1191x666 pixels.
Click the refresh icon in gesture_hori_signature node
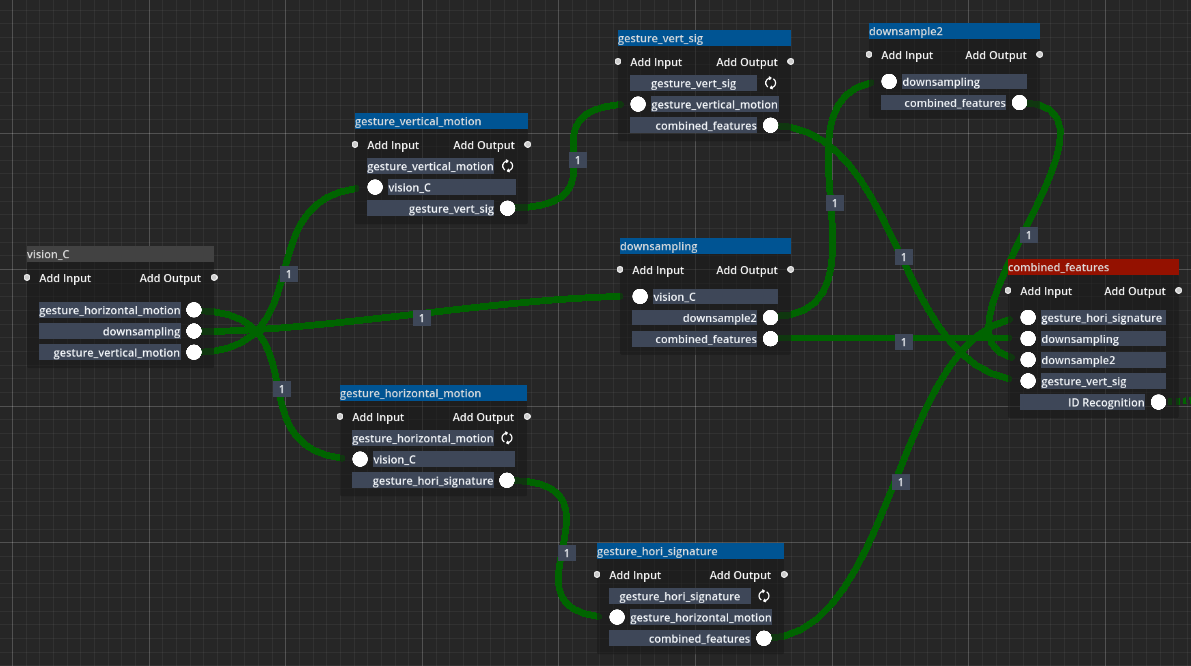[x=764, y=596]
